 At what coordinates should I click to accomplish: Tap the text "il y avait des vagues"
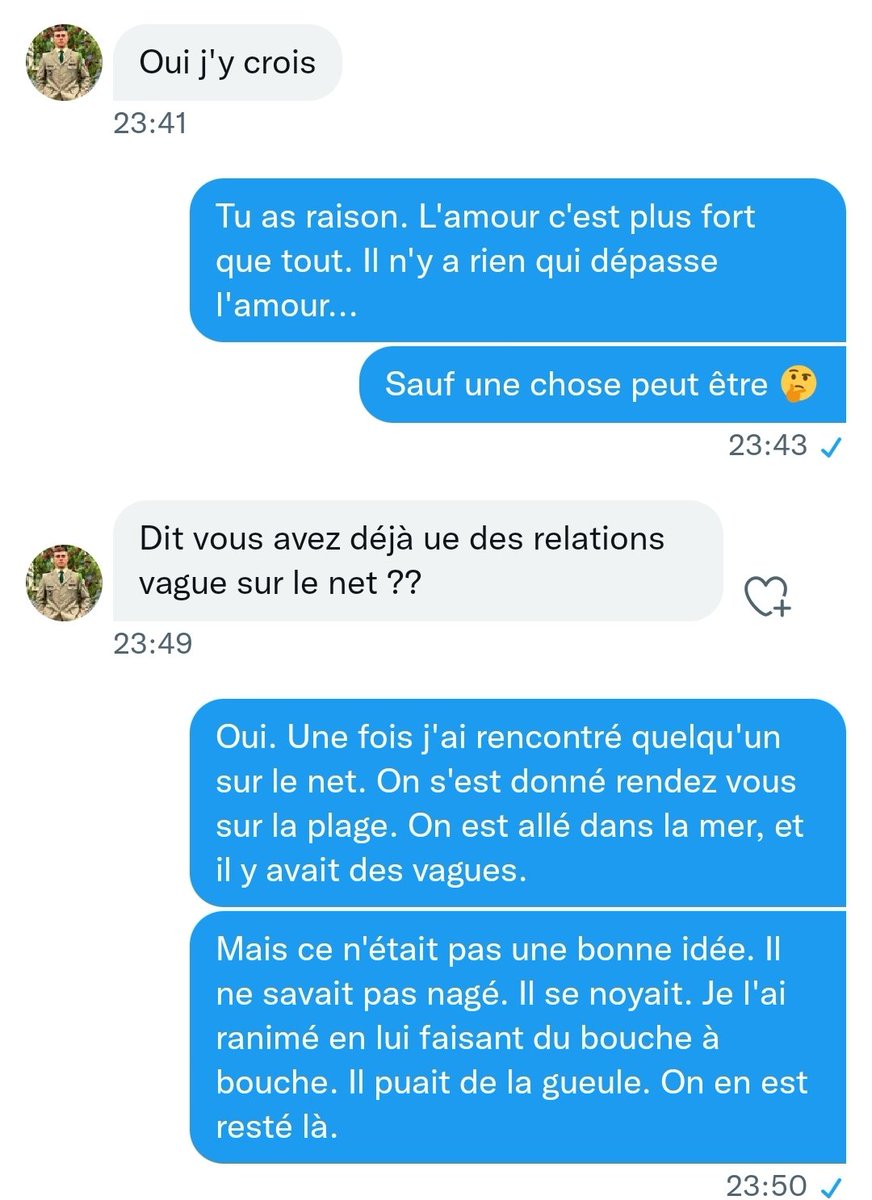click(x=370, y=870)
